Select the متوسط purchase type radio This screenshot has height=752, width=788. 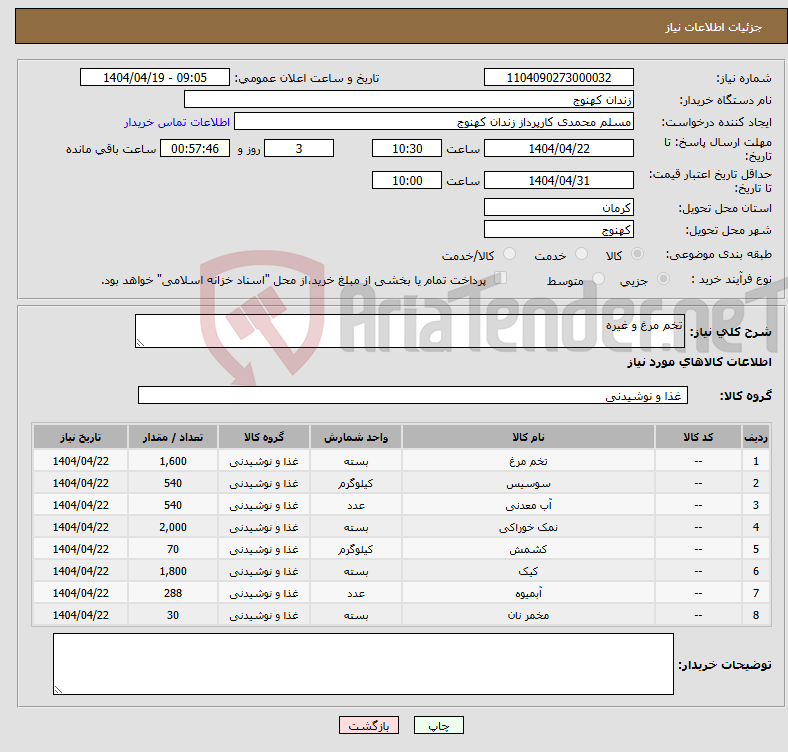click(598, 278)
